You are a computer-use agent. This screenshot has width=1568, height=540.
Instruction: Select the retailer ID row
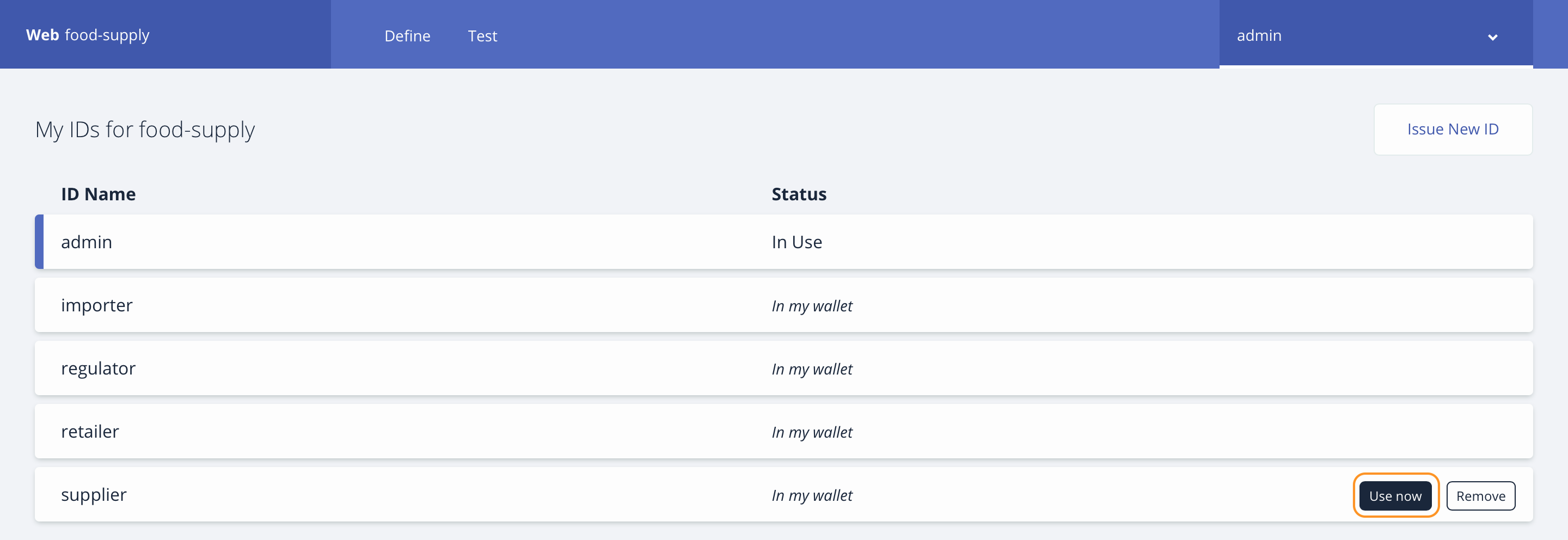tap(783, 431)
